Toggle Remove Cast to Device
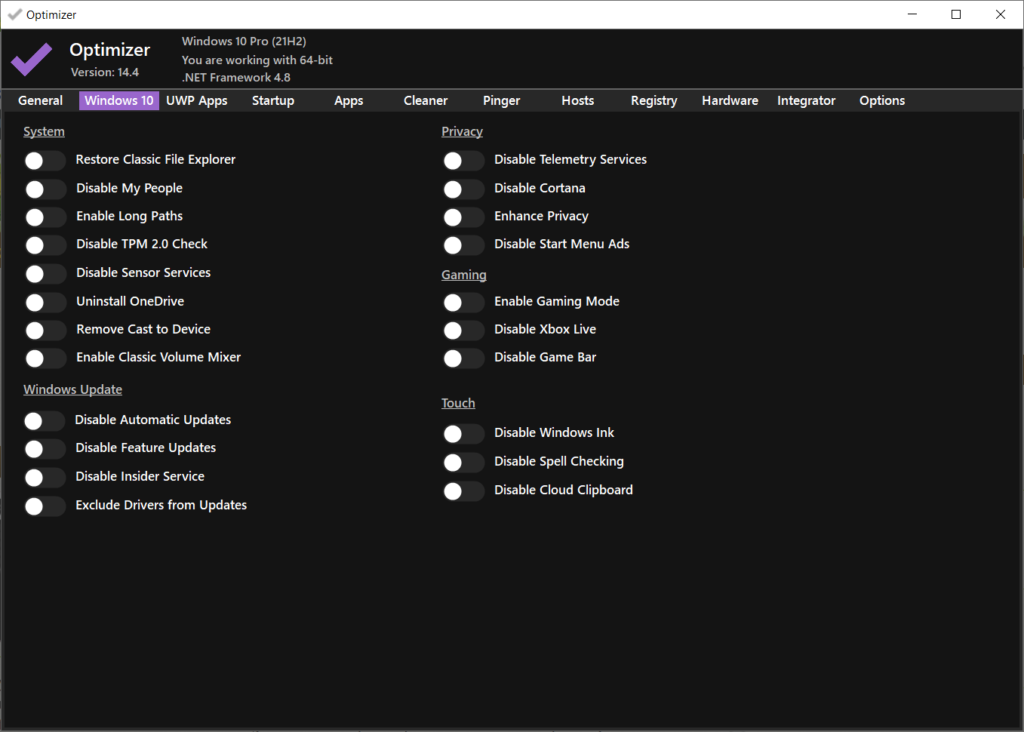Image resolution: width=1024 pixels, height=732 pixels. pyautogui.click(x=45, y=330)
